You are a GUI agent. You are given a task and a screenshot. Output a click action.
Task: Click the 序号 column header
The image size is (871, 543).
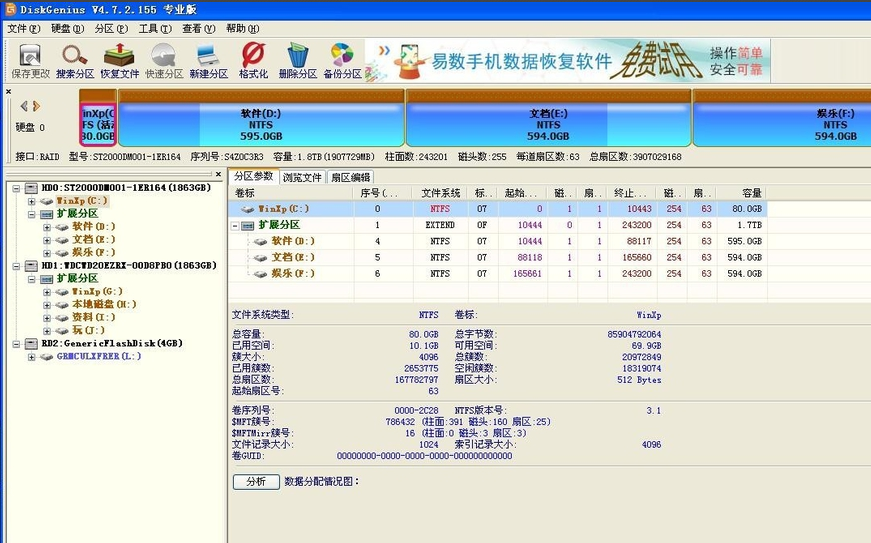(382, 193)
